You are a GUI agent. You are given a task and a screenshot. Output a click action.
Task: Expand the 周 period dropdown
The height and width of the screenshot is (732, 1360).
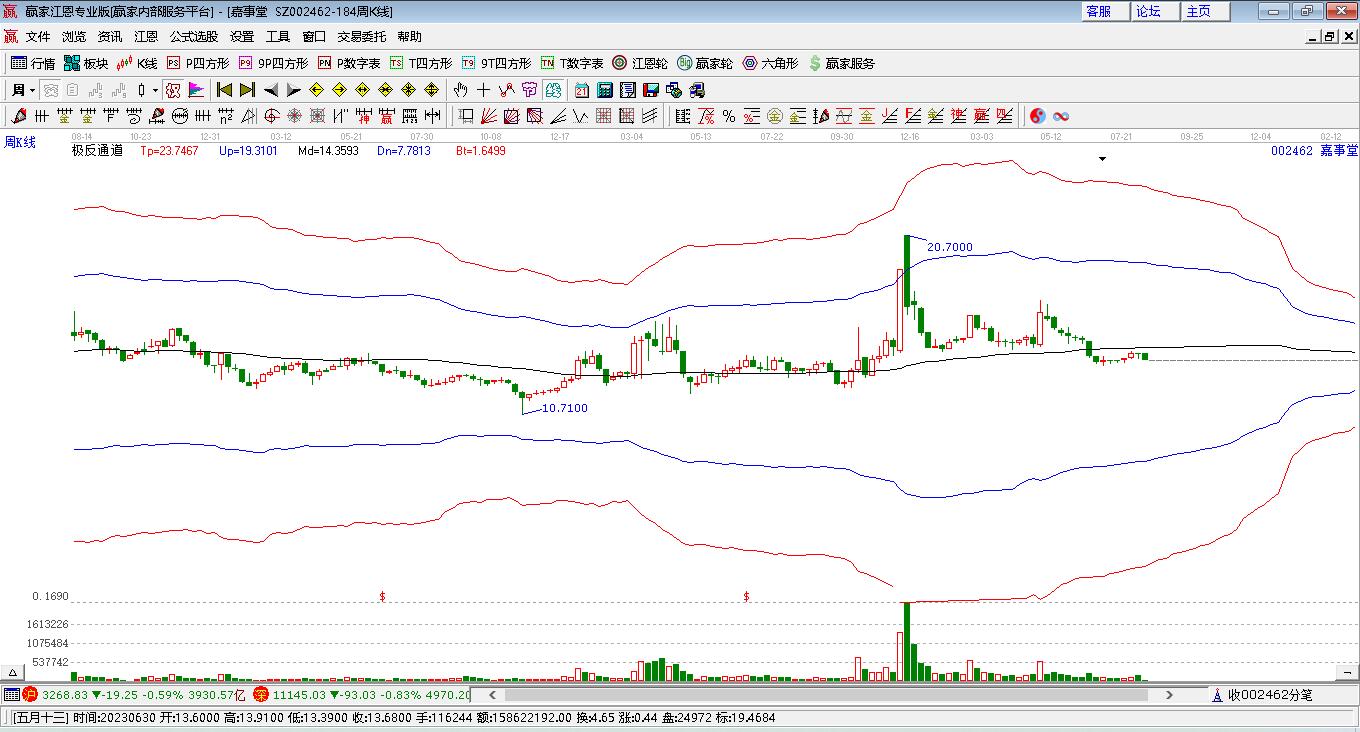coord(32,90)
